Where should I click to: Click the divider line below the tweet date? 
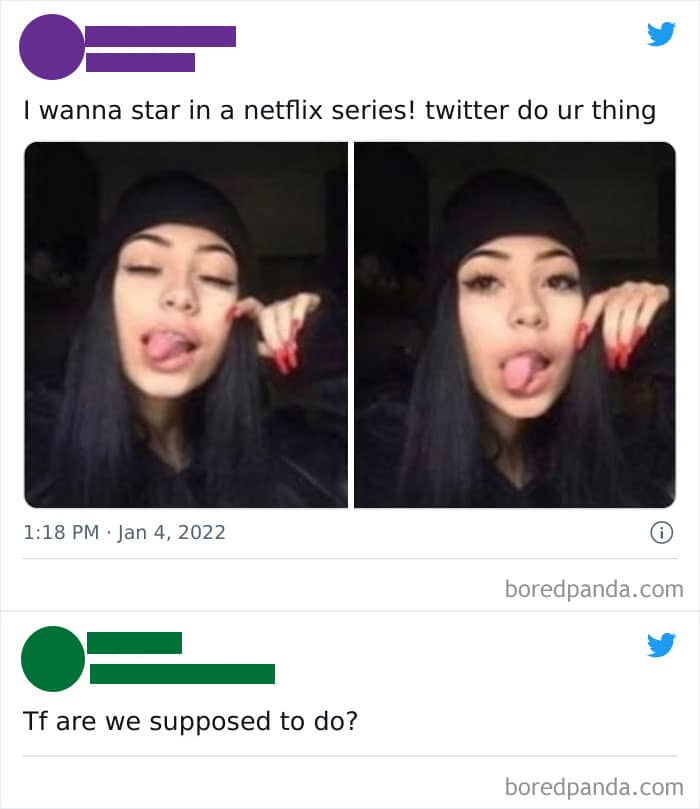[350, 558]
